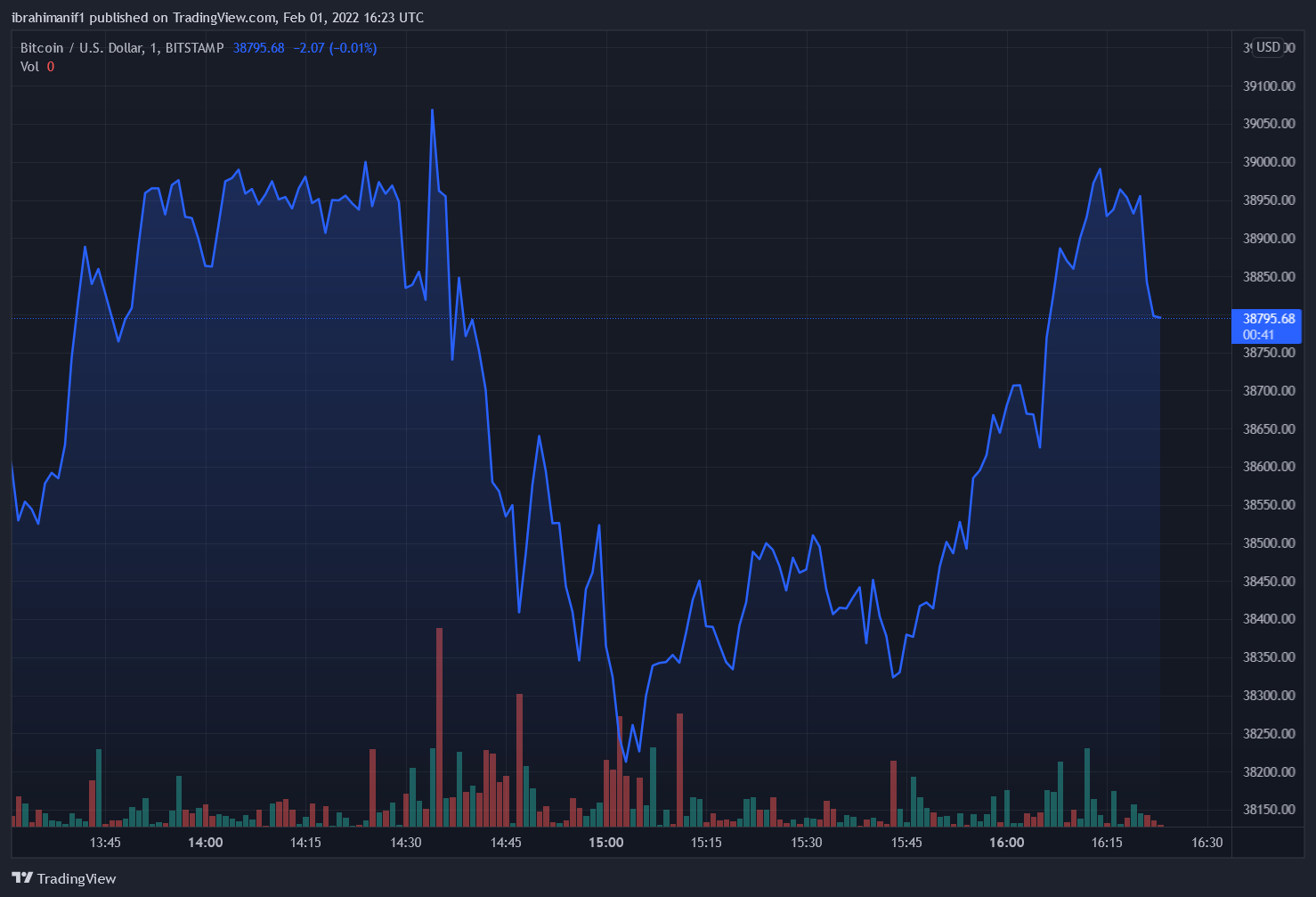Select the 38150.00 price axis label
Viewport: 1316px width, 897px height.
1268,810
